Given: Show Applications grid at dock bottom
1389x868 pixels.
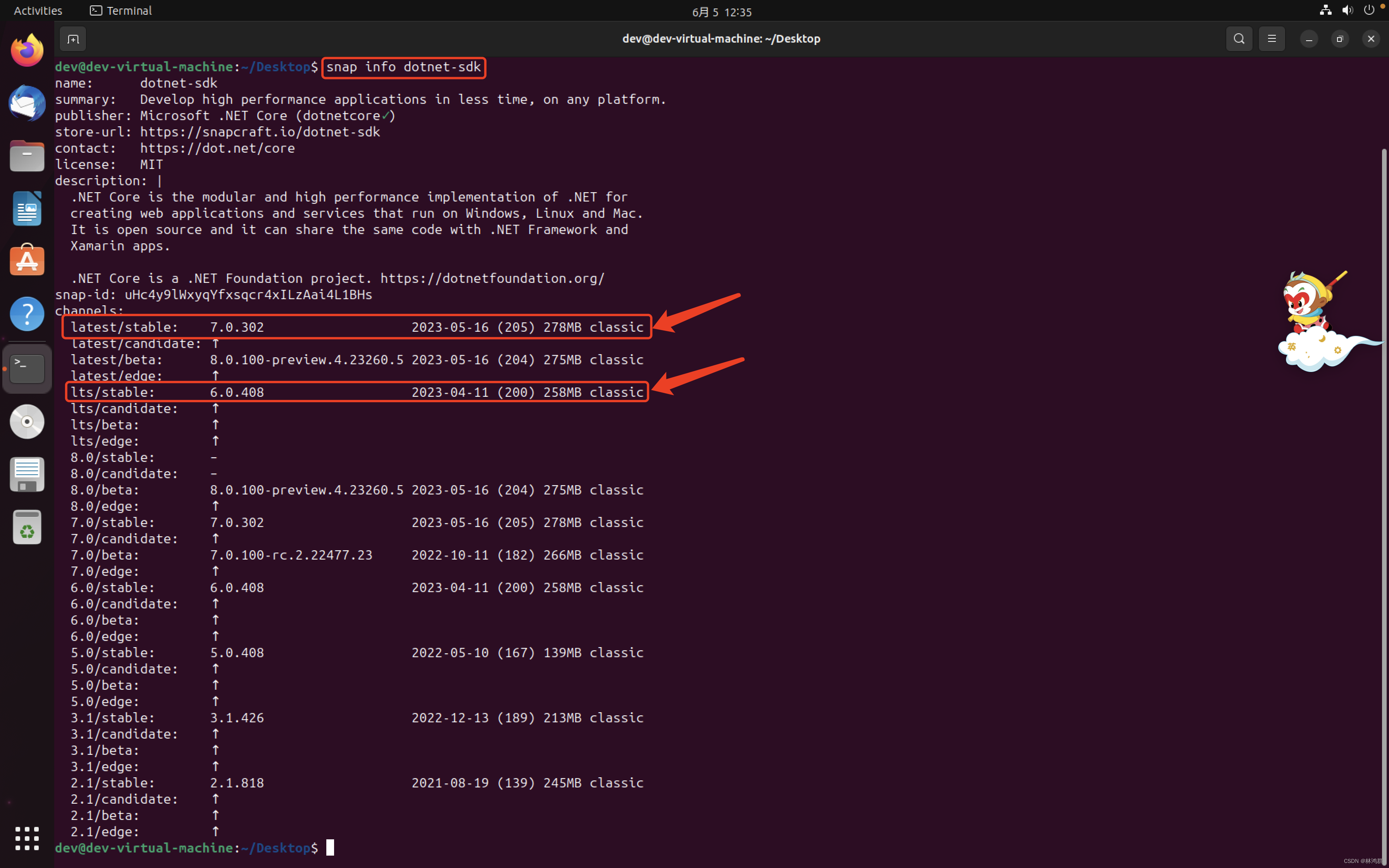Looking at the screenshot, I should 26,838.
